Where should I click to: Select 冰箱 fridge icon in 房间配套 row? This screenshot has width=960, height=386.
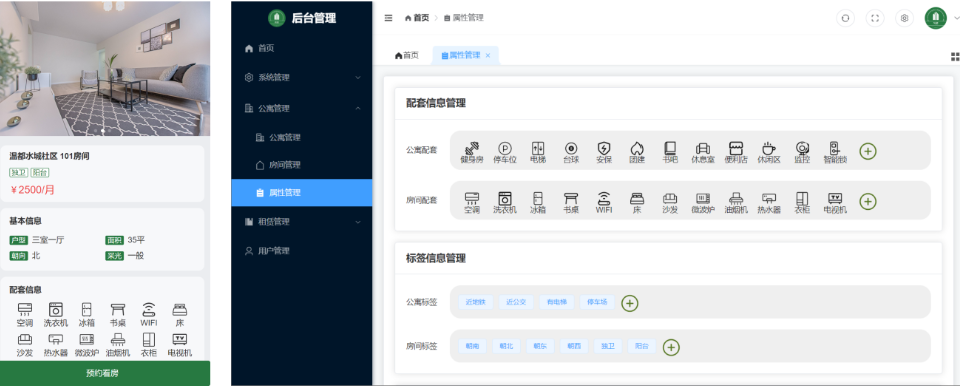pyautogui.click(x=538, y=199)
